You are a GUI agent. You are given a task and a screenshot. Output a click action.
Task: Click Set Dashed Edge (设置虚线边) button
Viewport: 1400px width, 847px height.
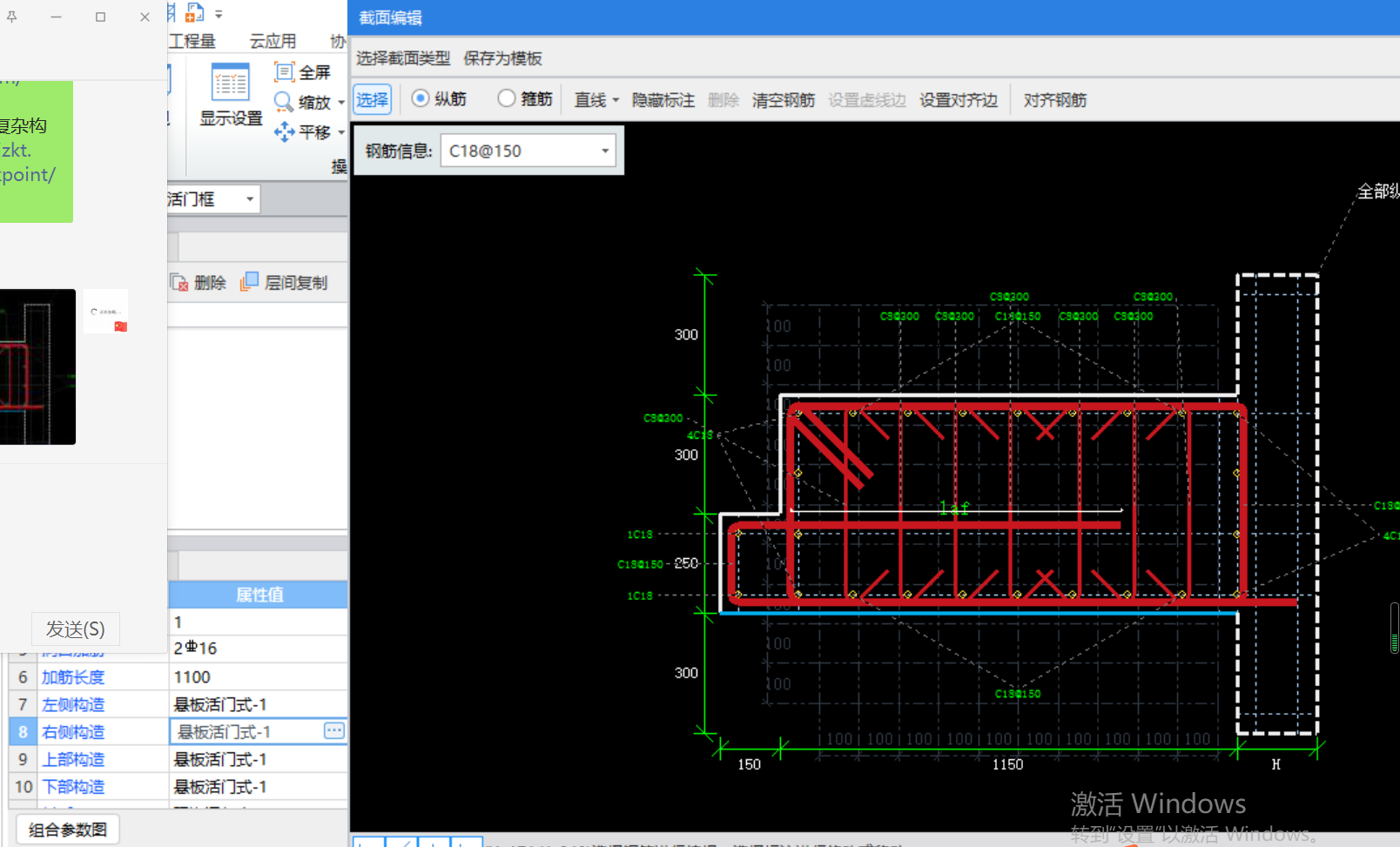(x=866, y=100)
